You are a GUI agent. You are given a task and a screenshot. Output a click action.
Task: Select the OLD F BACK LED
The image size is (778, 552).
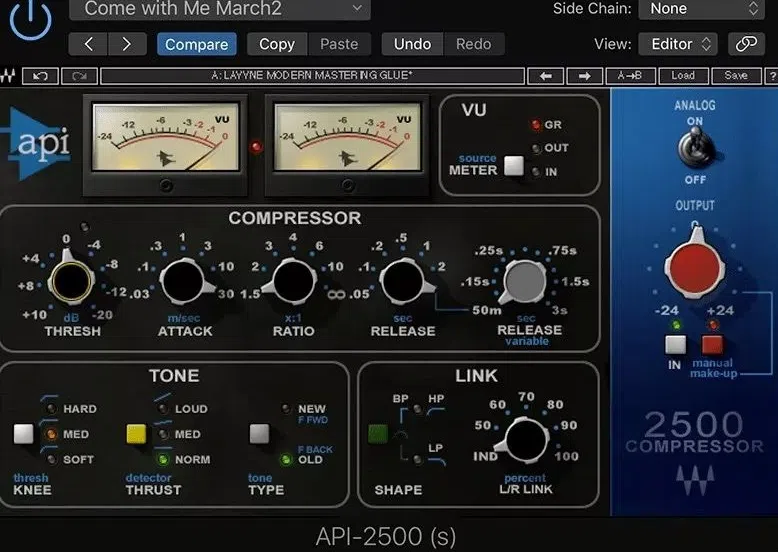click(x=286, y=459)
